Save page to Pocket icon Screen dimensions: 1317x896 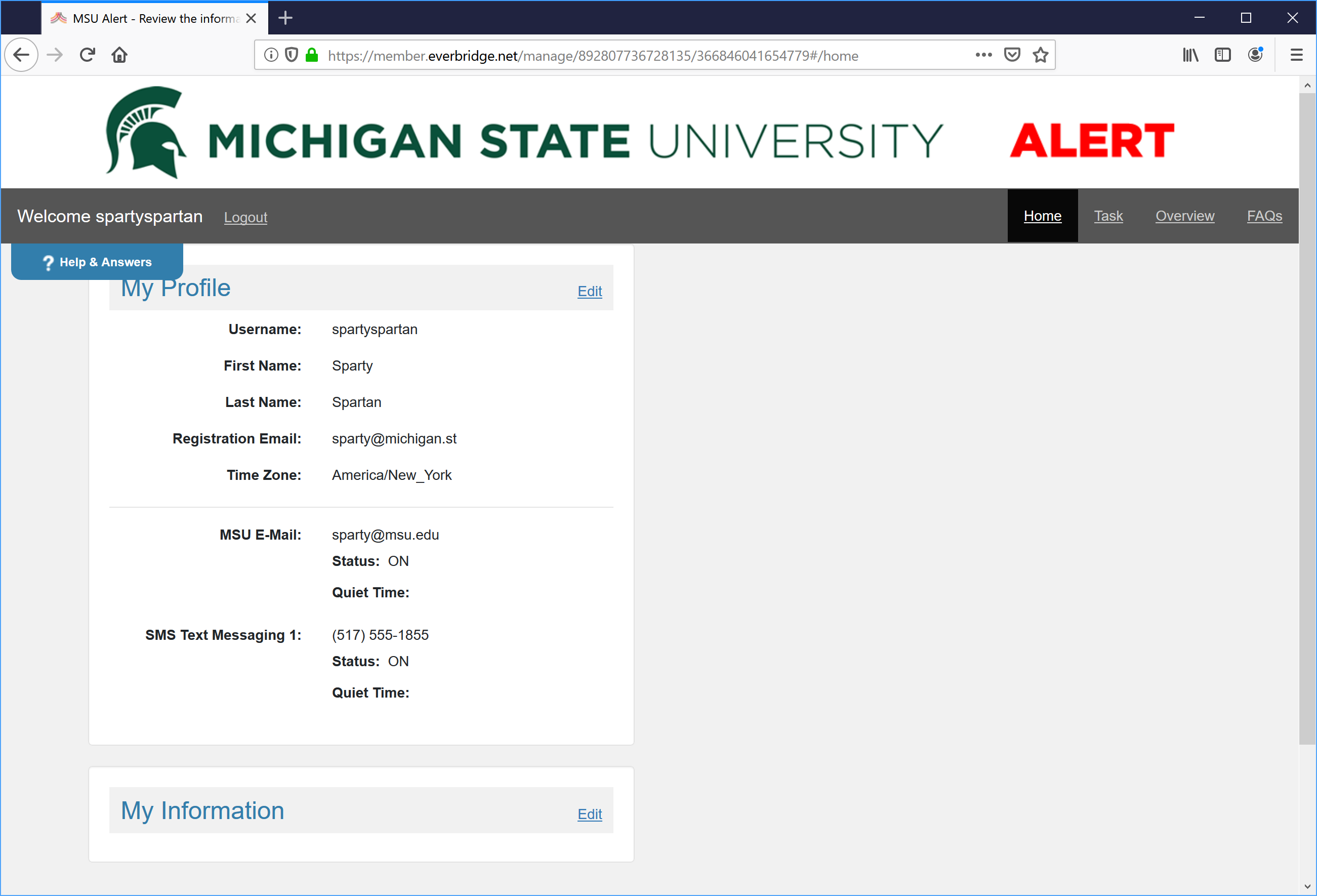click(x=1012, y=55)
